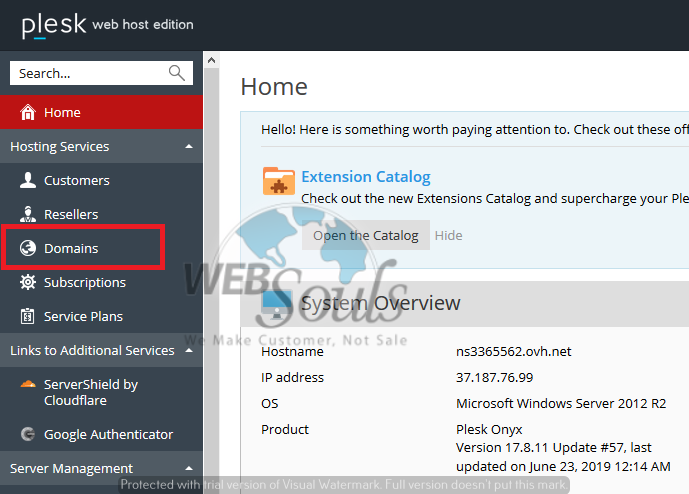Click the Open the Catalog button

(366, 235)
